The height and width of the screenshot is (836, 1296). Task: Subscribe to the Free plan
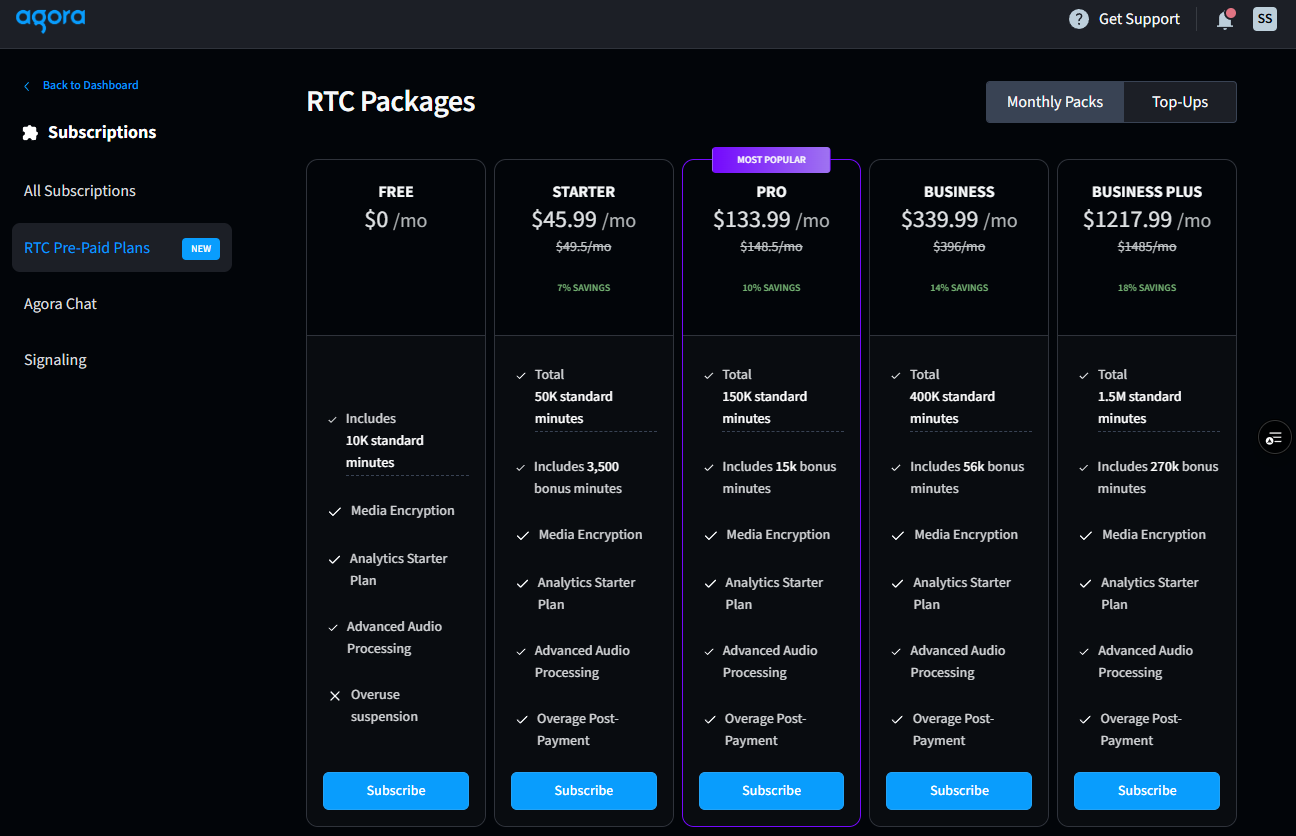pyautogui.click(x=396, y=790)
